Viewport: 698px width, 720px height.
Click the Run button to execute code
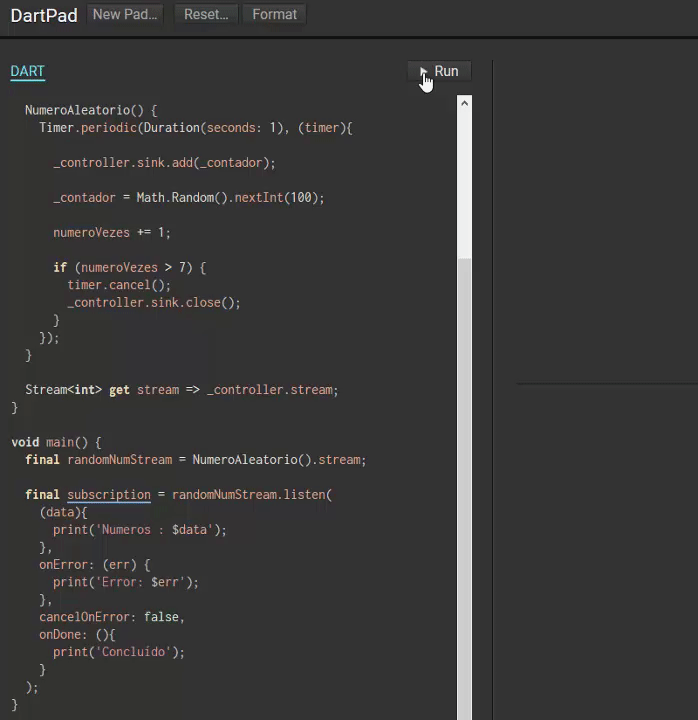click(439, 71)
